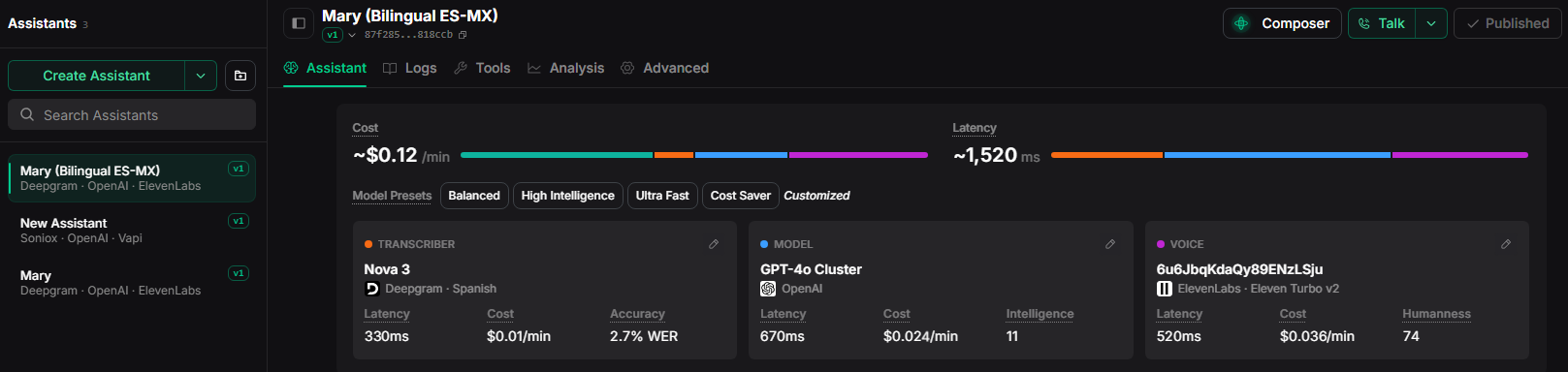The height and width of the screenshot is (372, 1568).
Task: Switch to the Assistant tab
Action: (325, 68)
